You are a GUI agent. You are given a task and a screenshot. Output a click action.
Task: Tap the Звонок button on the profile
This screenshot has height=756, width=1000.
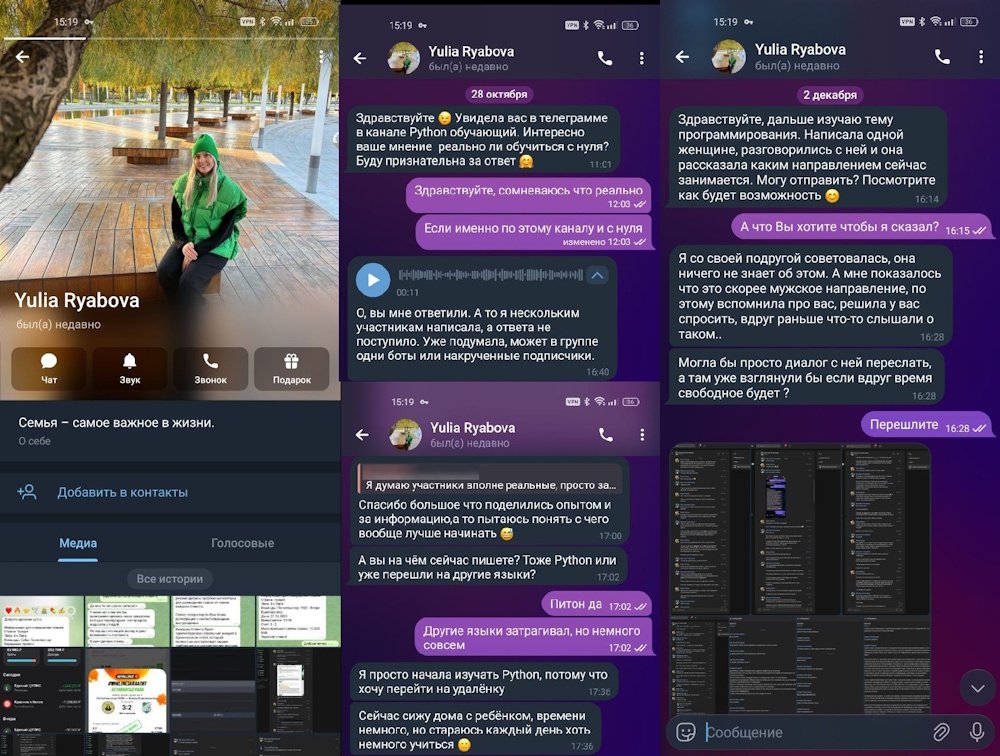(x=210, y=368)
